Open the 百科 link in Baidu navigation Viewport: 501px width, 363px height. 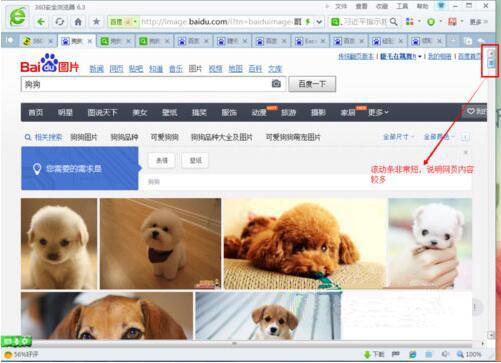click(x=255, y=69)
